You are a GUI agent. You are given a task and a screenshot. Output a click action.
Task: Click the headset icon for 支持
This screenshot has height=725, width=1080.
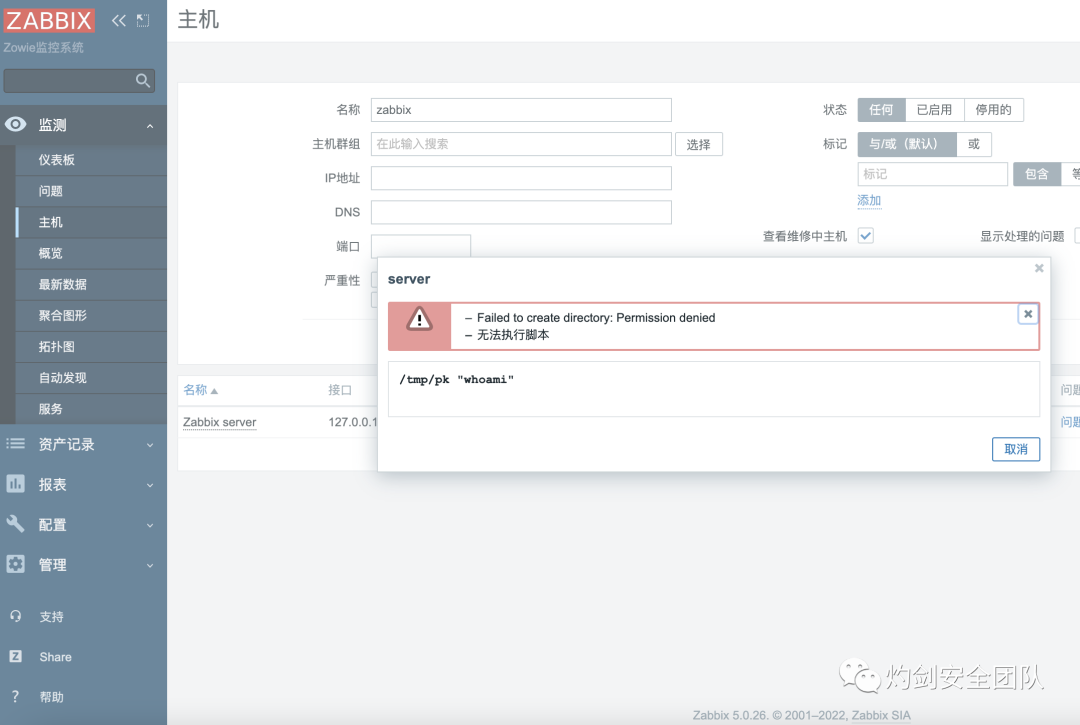click(15, 616)
